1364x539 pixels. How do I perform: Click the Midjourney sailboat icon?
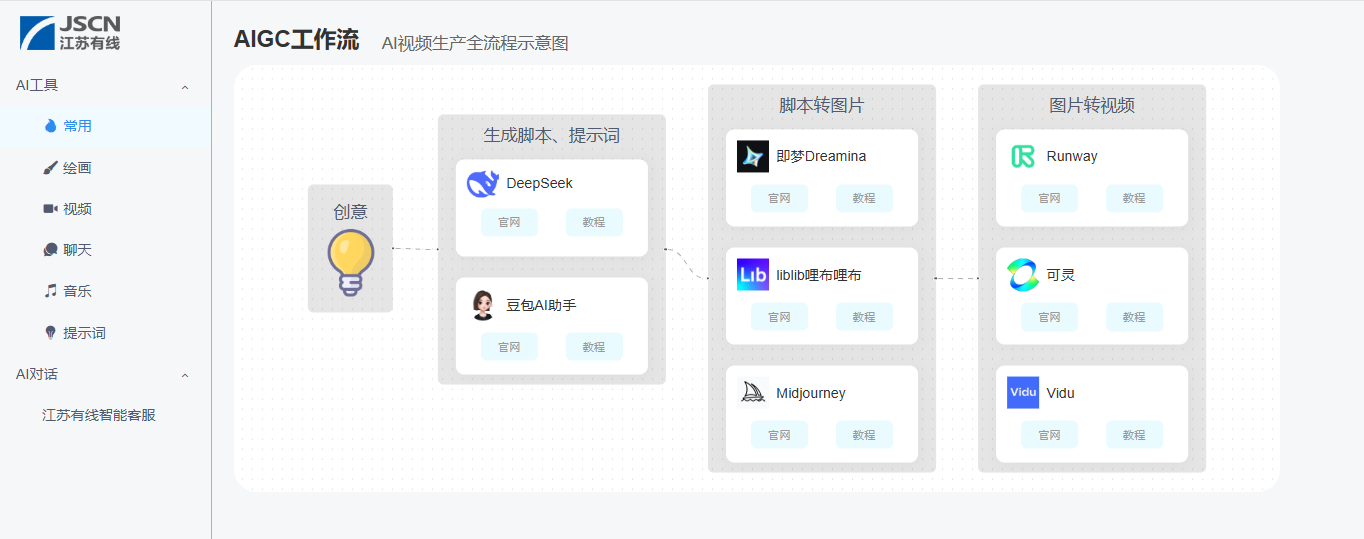(x=753, y=393)
